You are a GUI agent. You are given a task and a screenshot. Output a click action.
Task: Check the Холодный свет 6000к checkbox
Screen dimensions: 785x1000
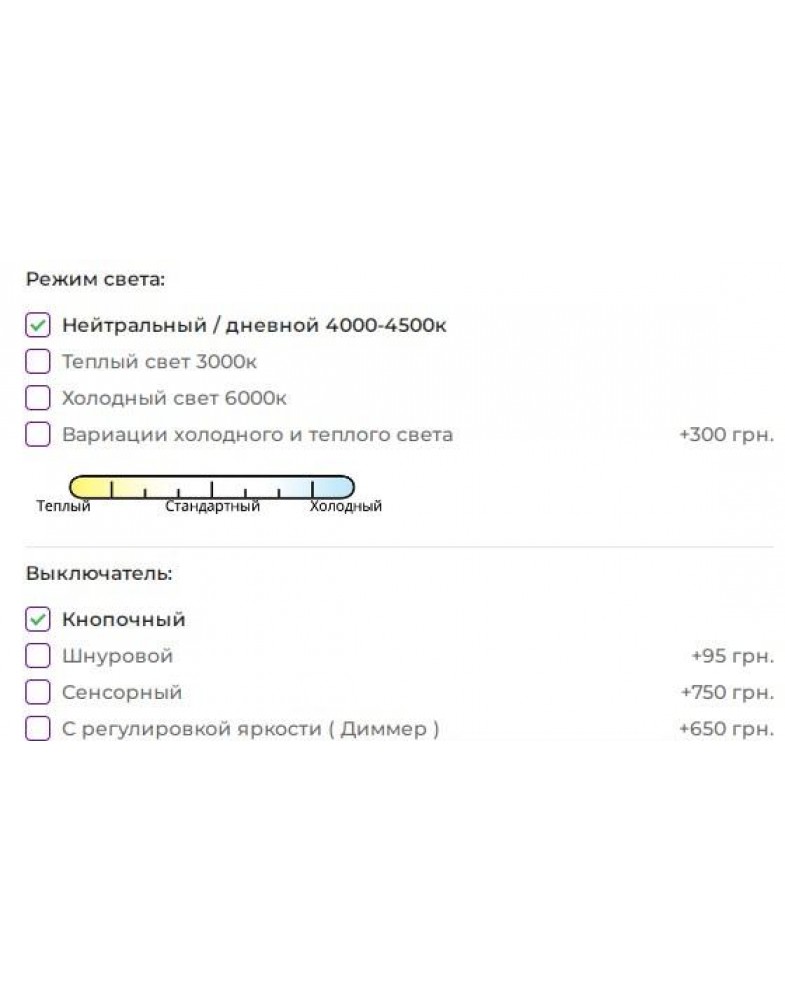pyautogui.click(x=38, y=398)
